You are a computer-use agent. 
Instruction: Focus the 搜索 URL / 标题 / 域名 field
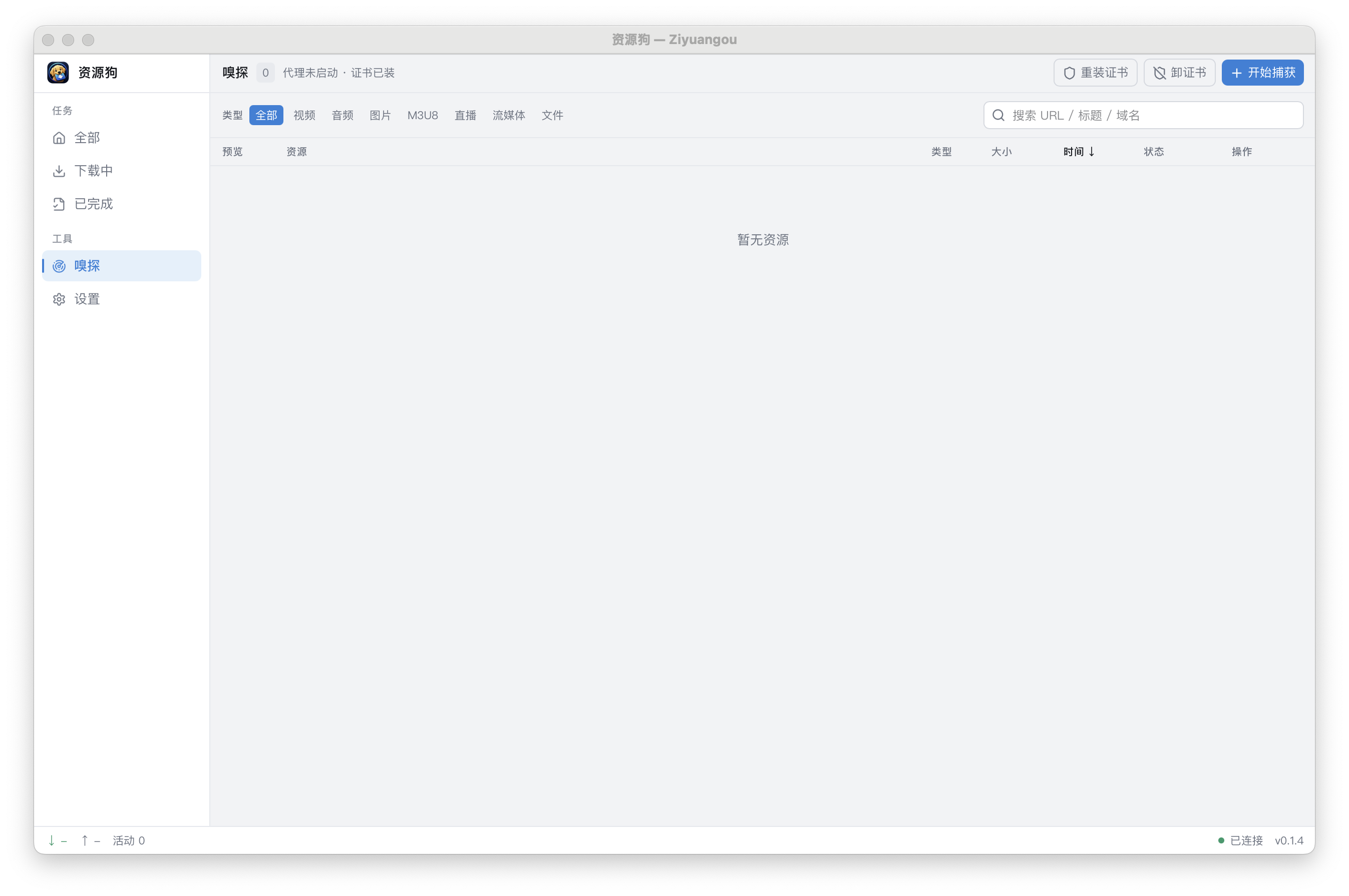[1143, 116]
